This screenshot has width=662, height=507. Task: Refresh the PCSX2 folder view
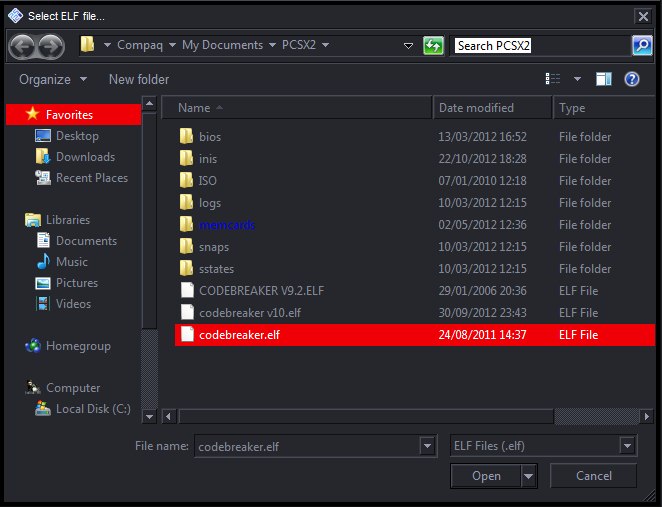pyautogui.click(x=433, y=46)
